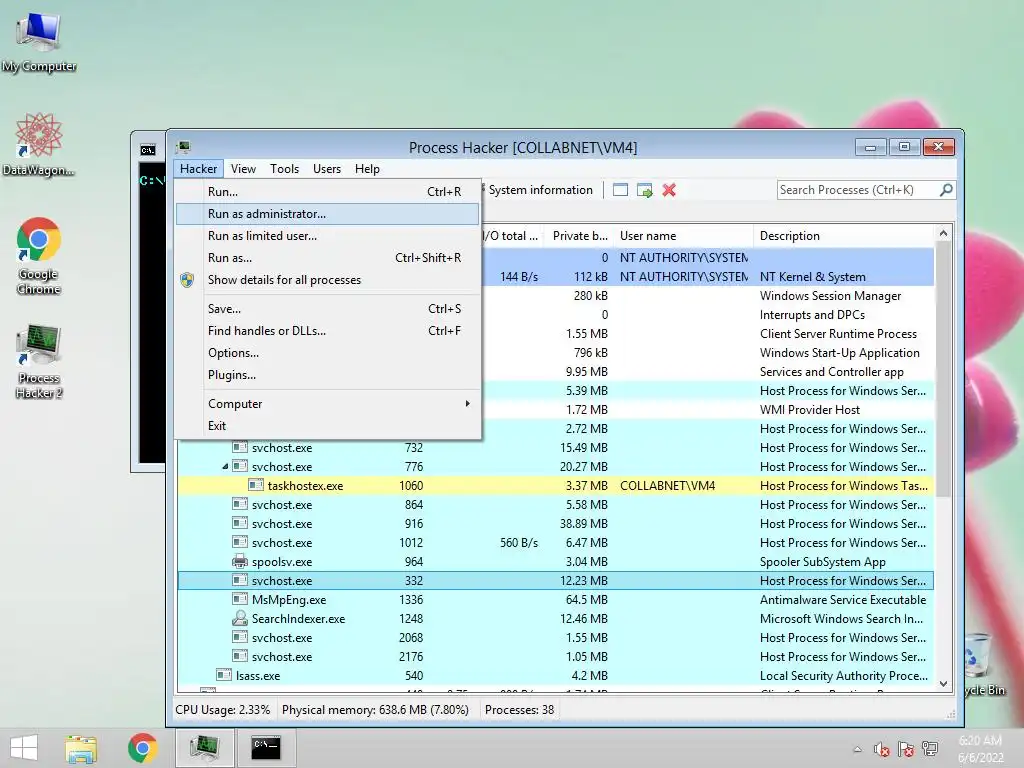Select taskhostex.exe process row

pos(555,485)
